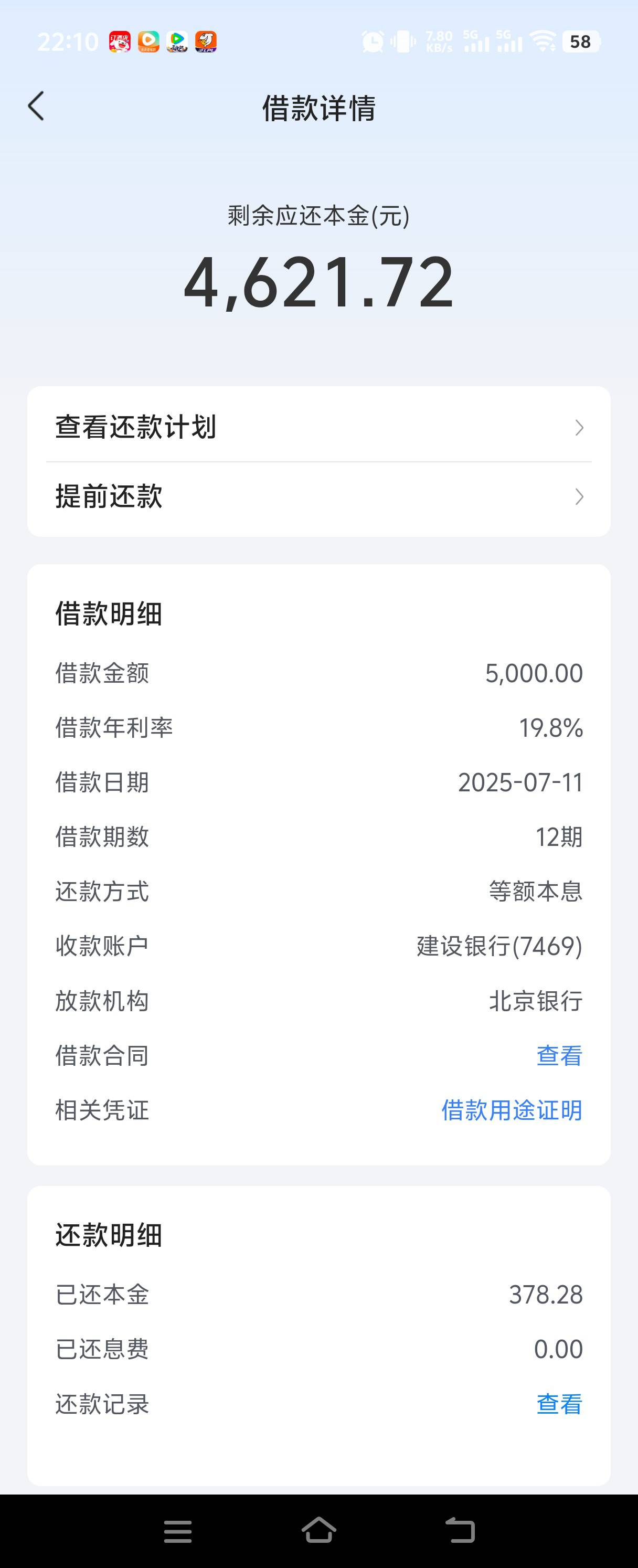Tap the Android home navigation button

coord(319,1530)
